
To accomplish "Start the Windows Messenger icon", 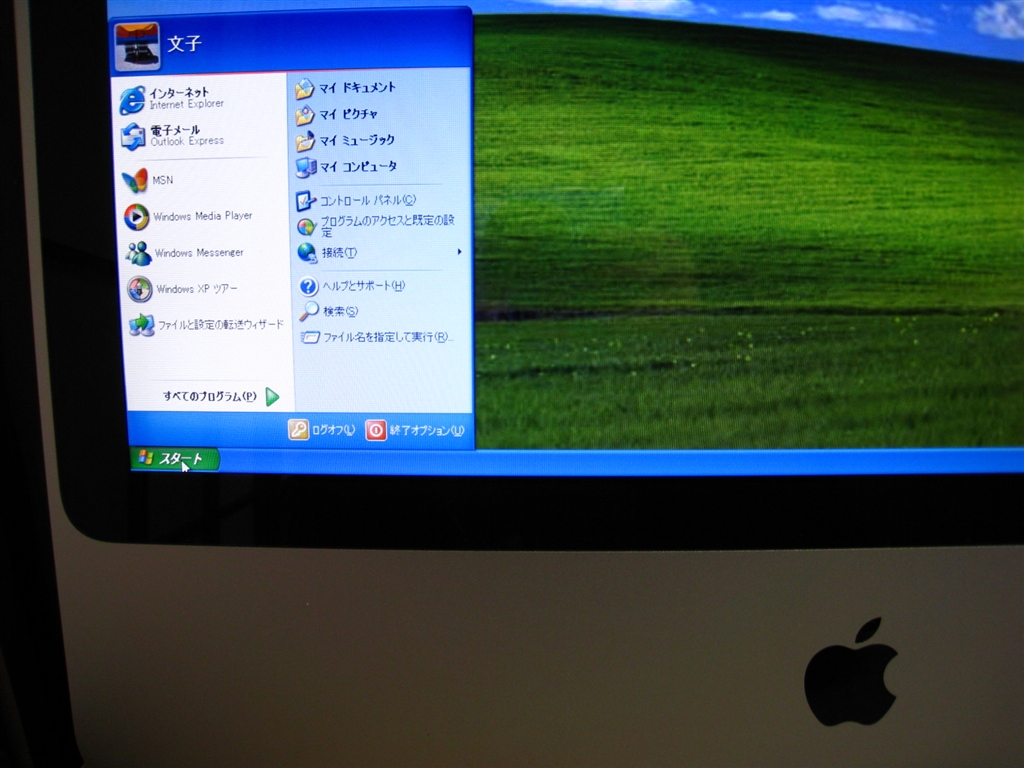I will [138, 253].
